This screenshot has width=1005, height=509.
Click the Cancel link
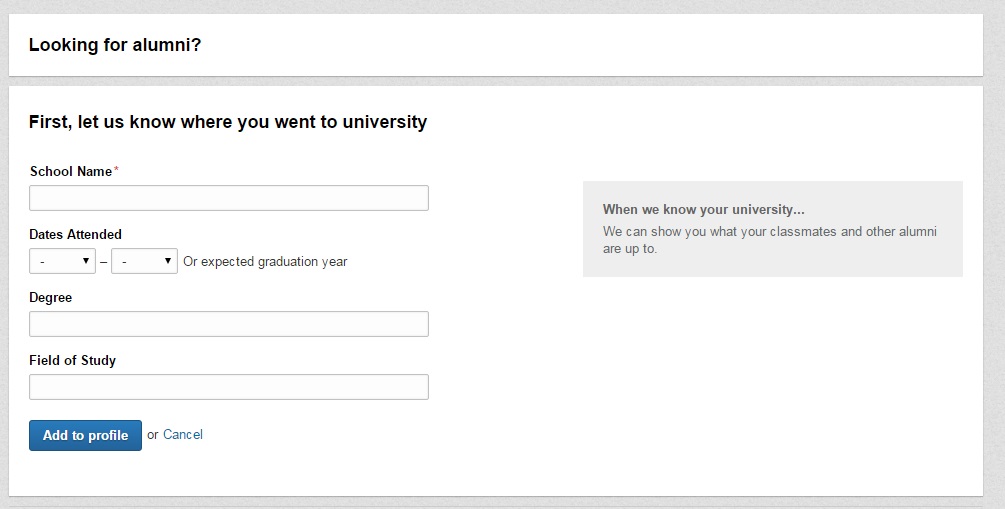183,434
